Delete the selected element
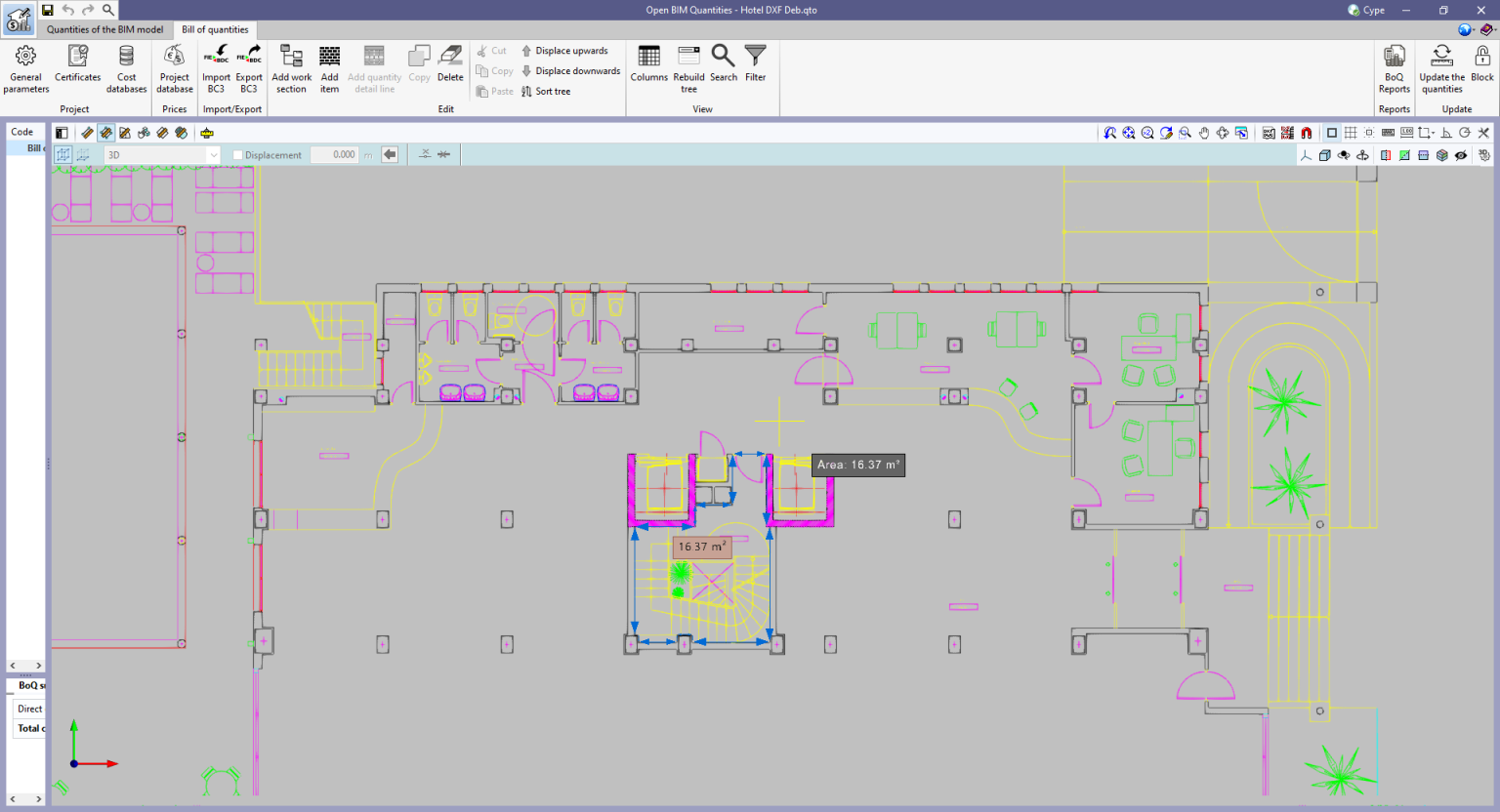This screenshot has height=812, width=1500. pos(450,64)
